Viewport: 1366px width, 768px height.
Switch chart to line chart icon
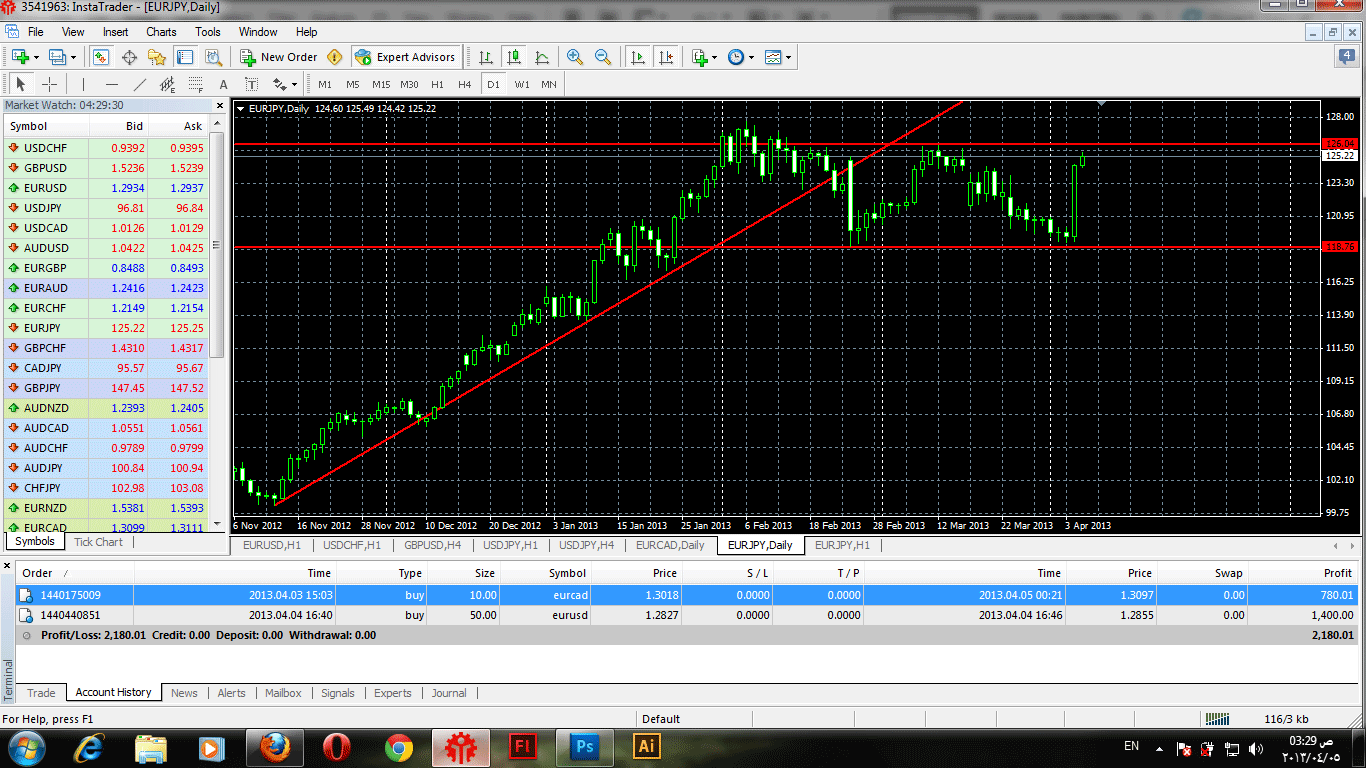tap(542, 57)
